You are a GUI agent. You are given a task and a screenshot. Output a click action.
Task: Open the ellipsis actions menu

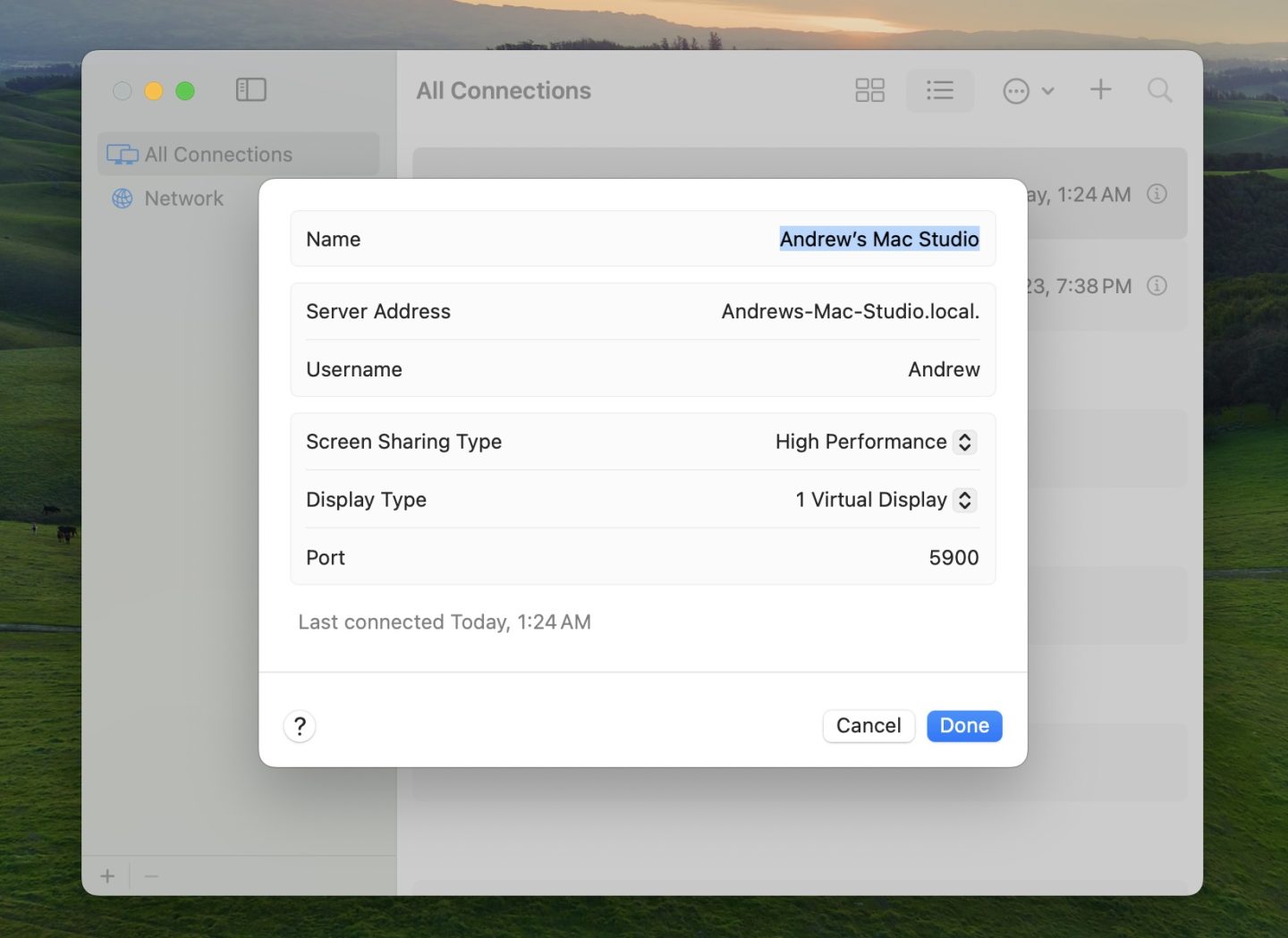tap(1028, 91)
